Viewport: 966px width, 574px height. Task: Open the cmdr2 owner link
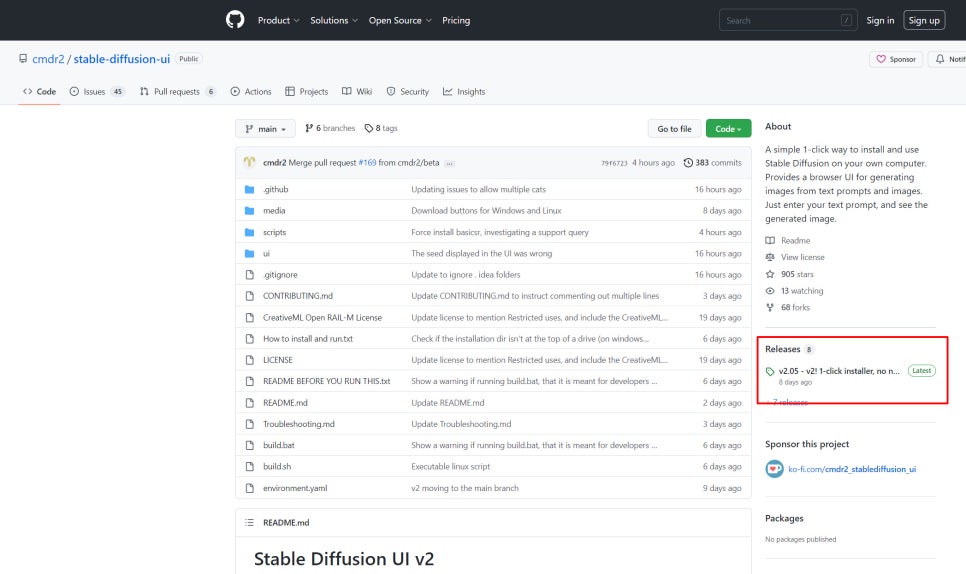48,59
